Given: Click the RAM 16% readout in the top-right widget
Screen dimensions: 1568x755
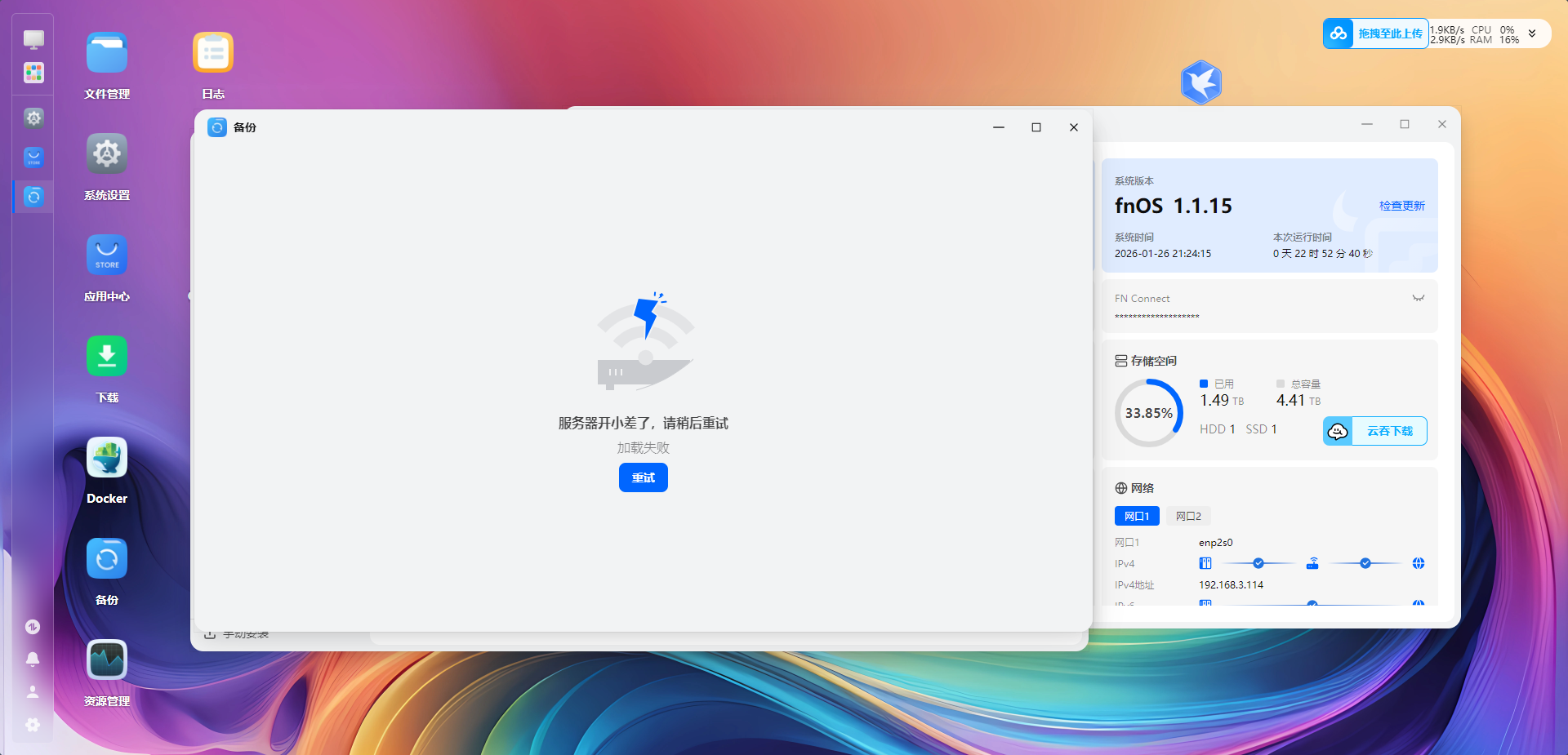Looking at the screenshot, I should tap(1494, 39).
